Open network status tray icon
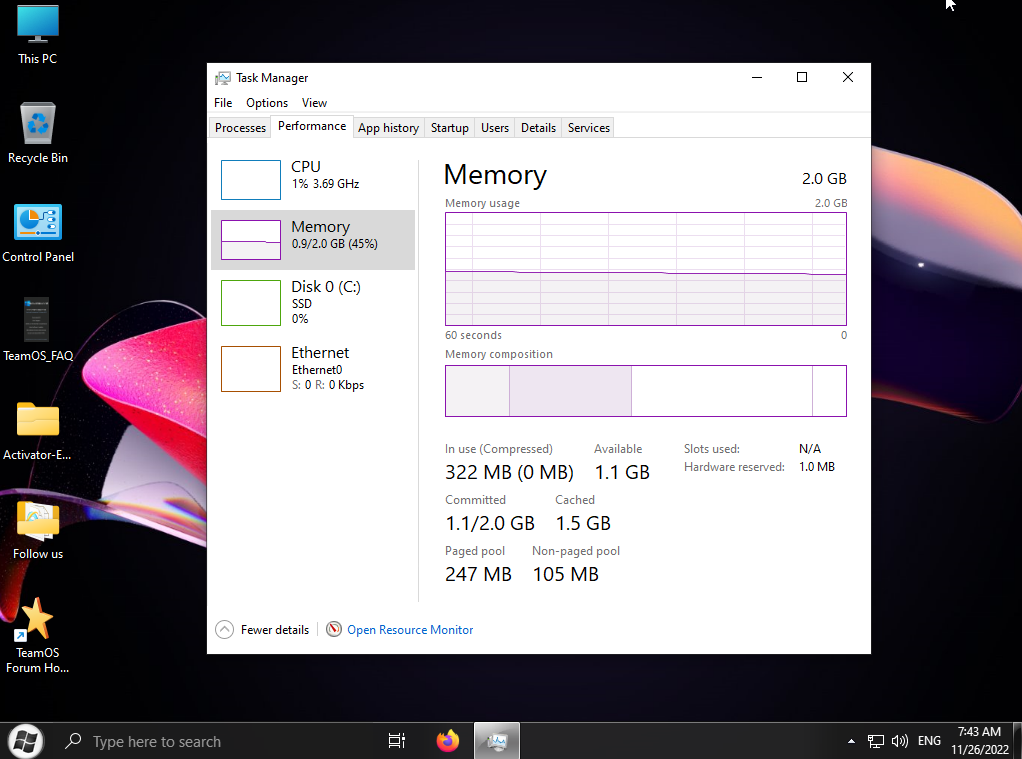 coord(875,741)
